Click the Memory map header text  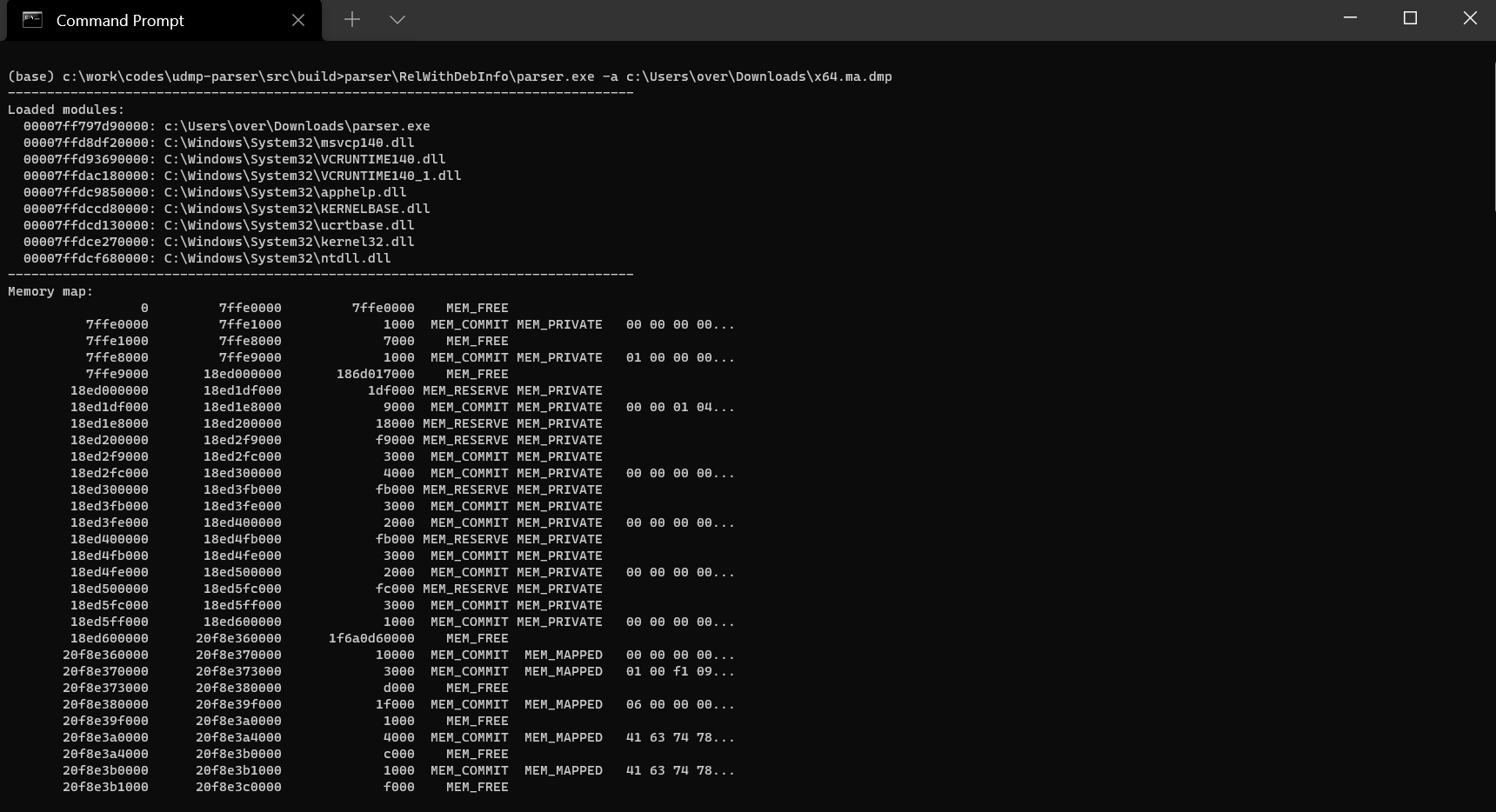coord(50,291)
